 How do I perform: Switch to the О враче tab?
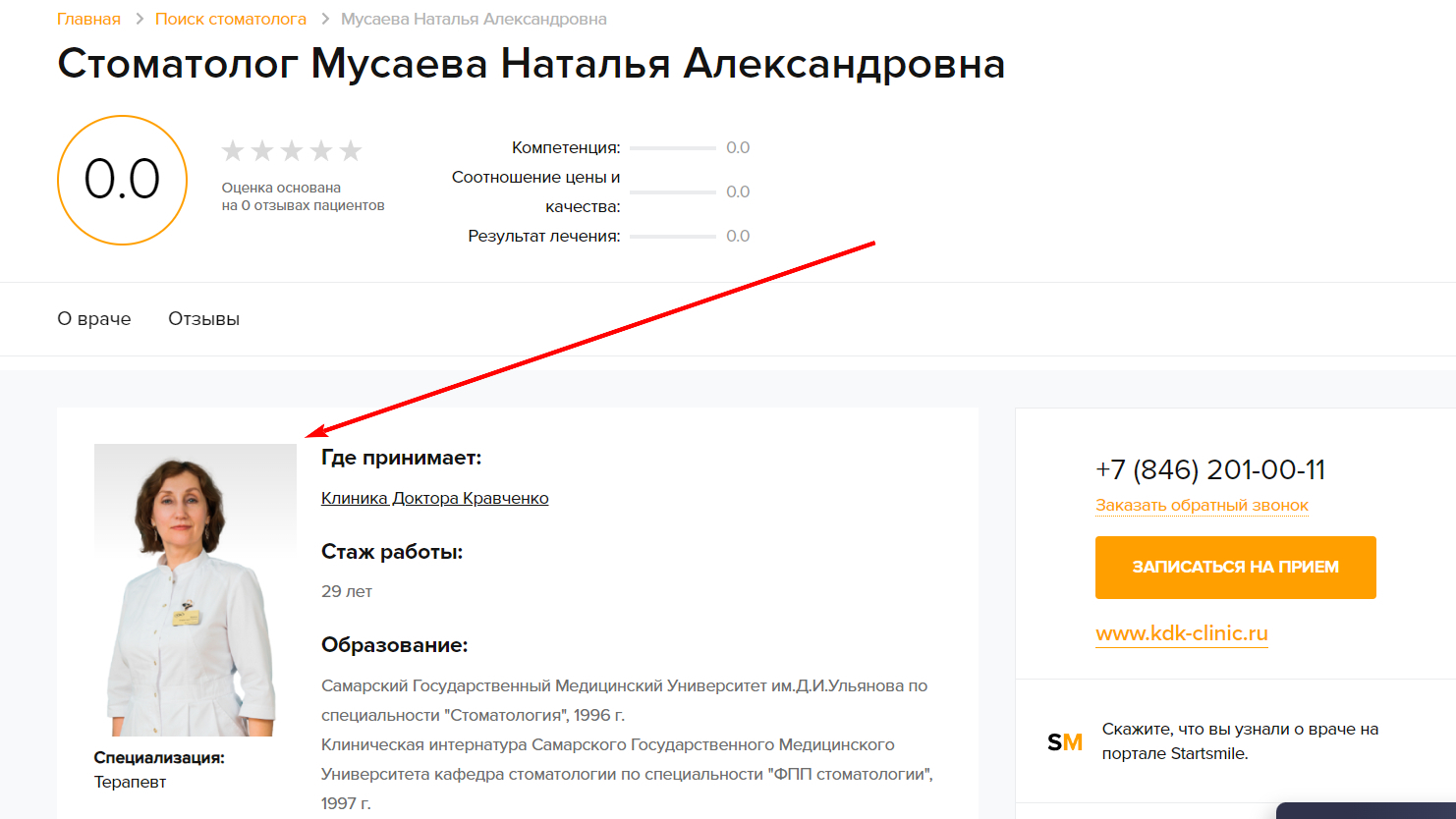[x=94, y=319]
